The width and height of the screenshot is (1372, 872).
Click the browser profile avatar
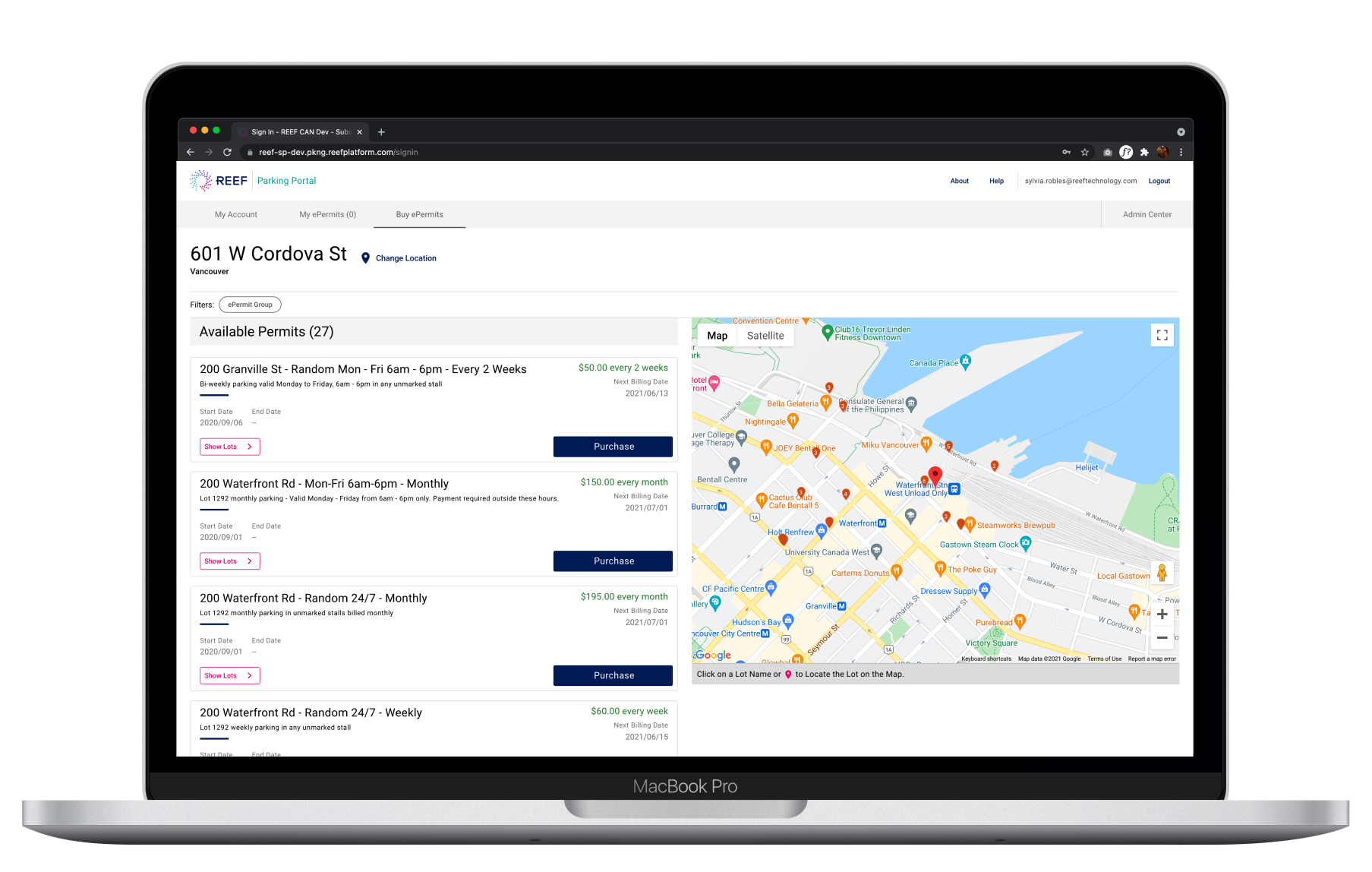point(1162,152)
